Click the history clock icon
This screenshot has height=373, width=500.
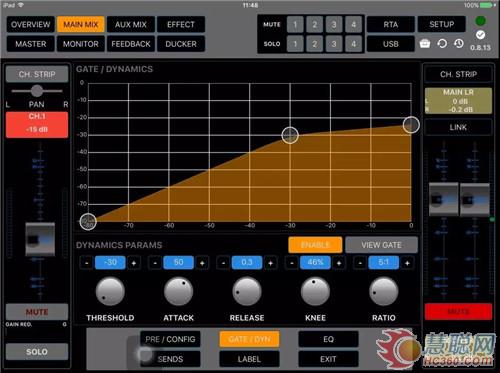tap(459, 44)
